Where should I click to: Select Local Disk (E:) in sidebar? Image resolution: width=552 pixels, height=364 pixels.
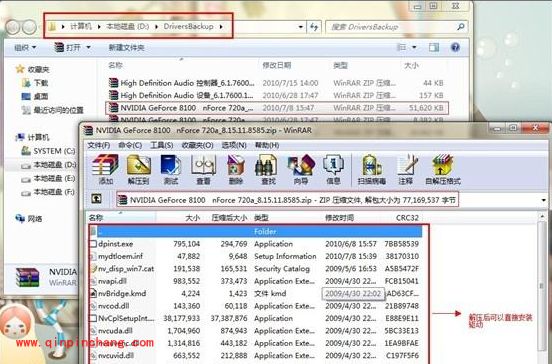48,178
